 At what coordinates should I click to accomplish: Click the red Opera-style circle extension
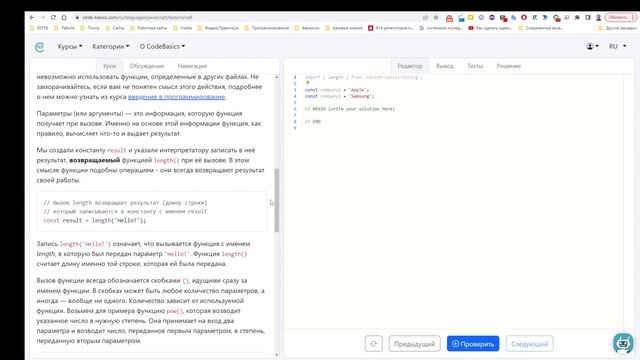click(524, 18)
